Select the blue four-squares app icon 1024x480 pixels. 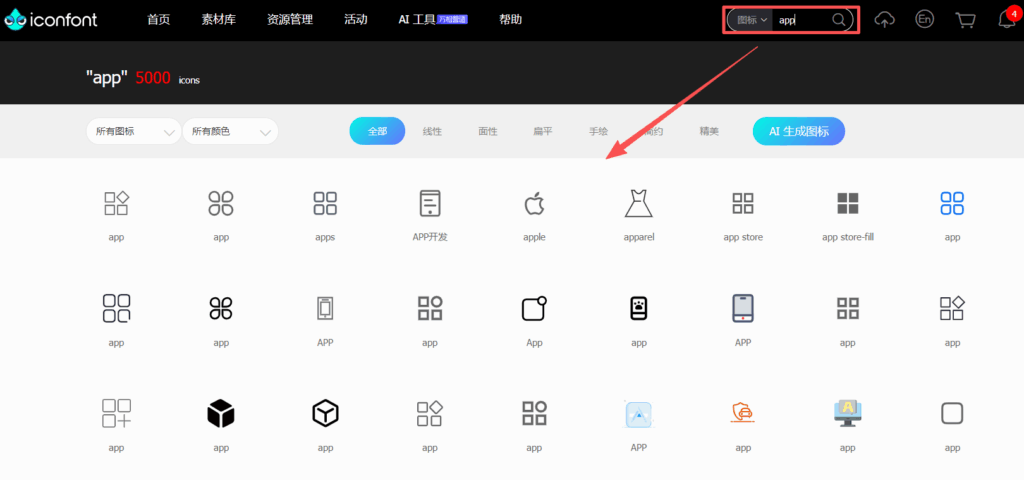point(952,203)
